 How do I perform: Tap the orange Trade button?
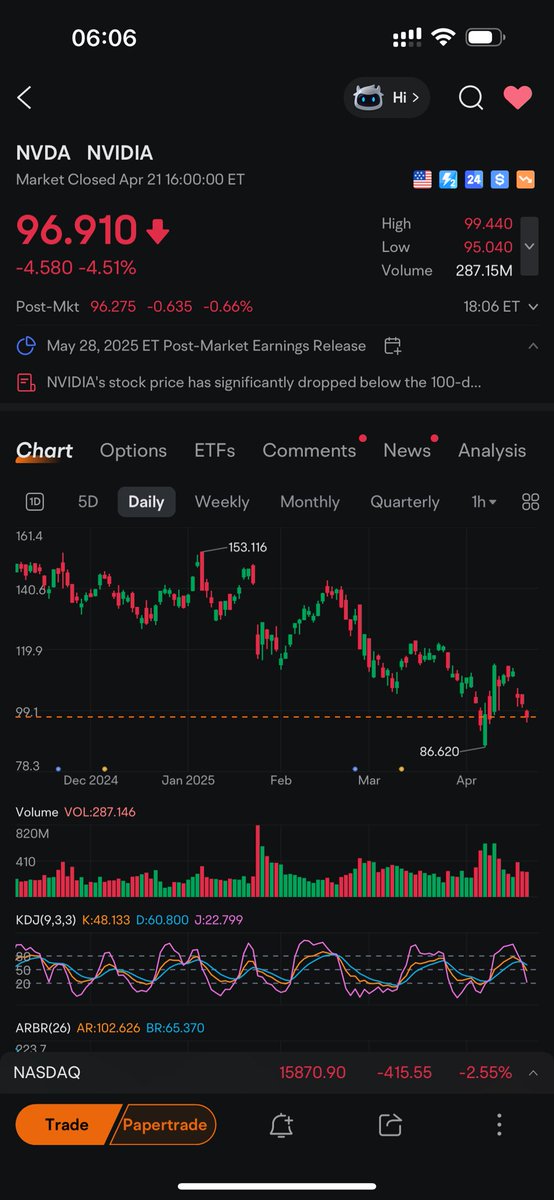coord(66,1125)
